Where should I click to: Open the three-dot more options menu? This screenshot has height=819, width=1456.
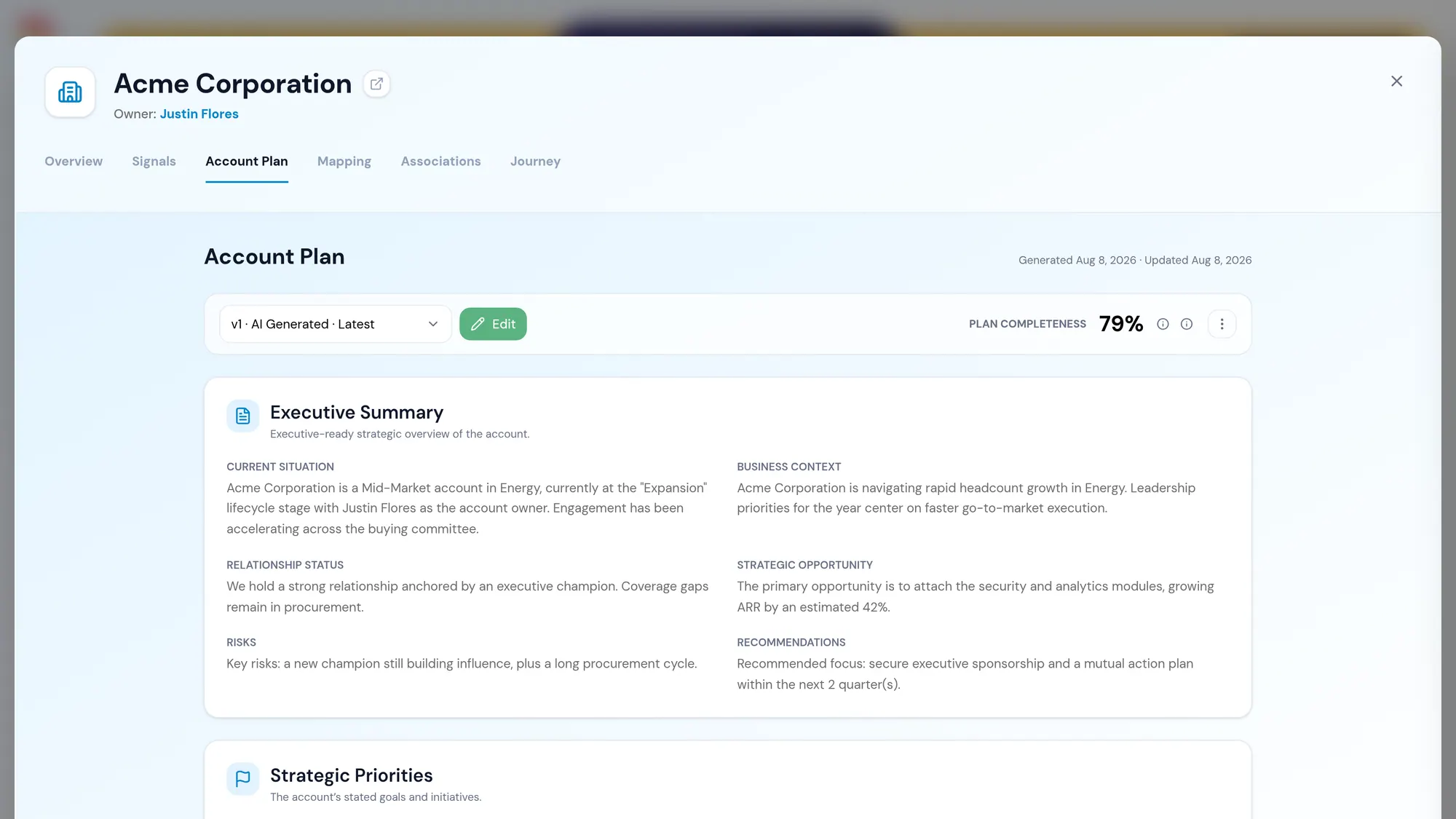point(1222,324)
